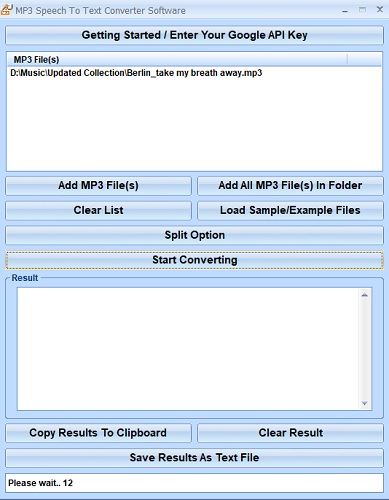This screenshot has height=500, width=389.
Task: Click the Add MP3 File(s) button
Action: click(x=98, y=186)
